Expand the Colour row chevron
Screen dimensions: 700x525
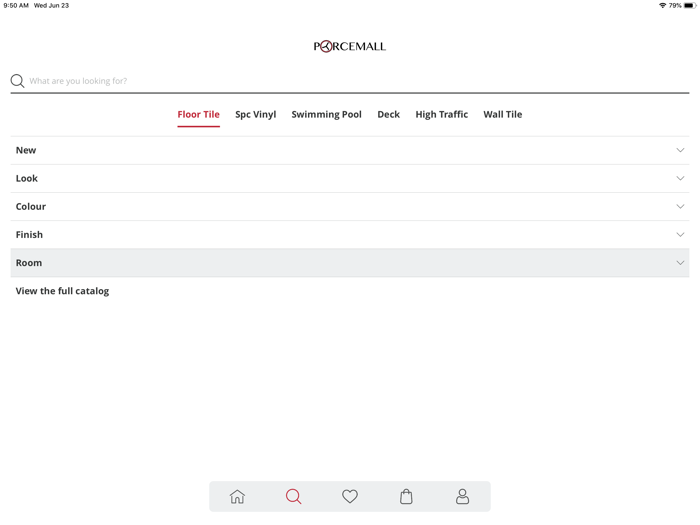pyautogui.click(x=680, y=207)
